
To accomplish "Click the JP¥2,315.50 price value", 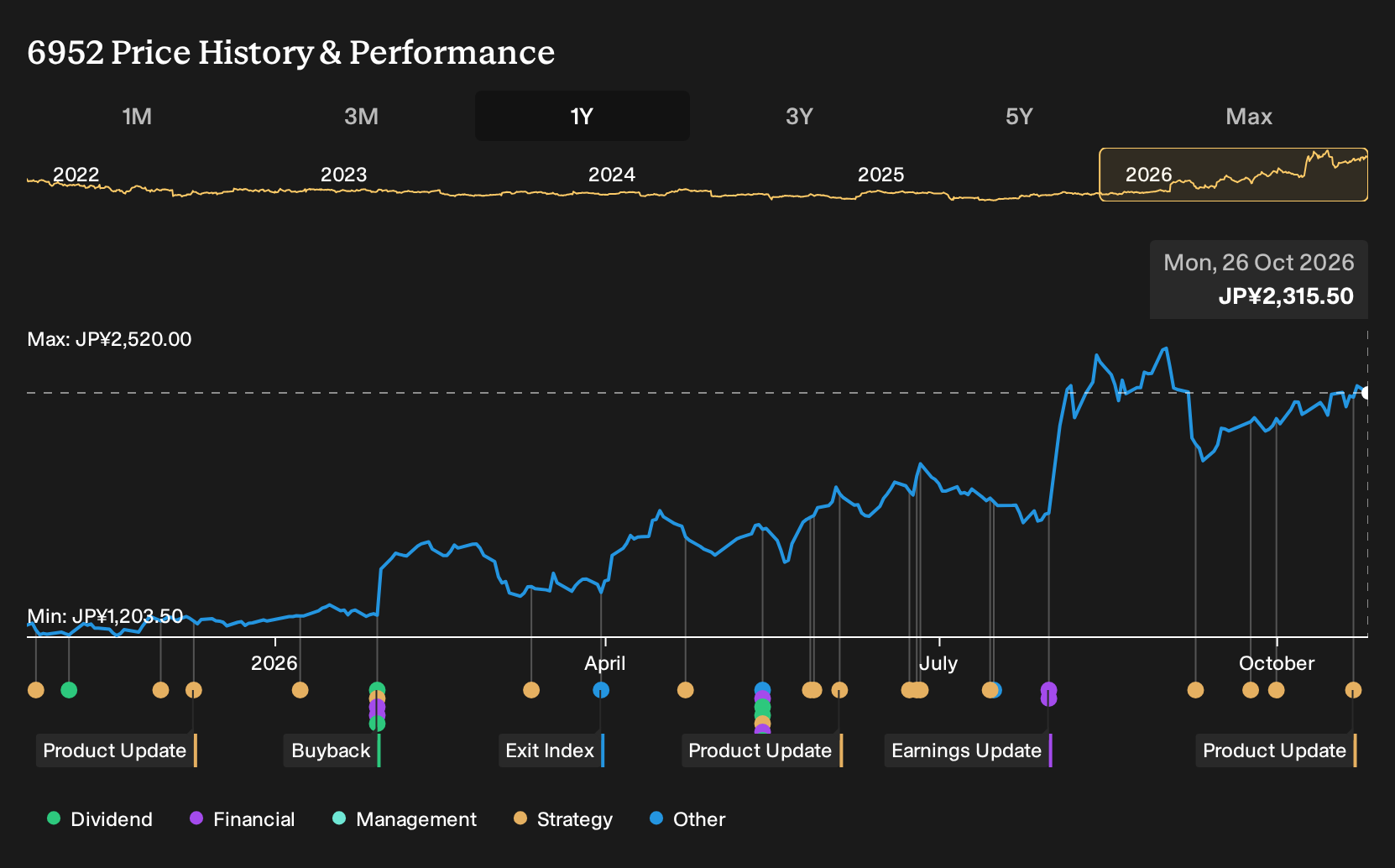I will 1286,296.
